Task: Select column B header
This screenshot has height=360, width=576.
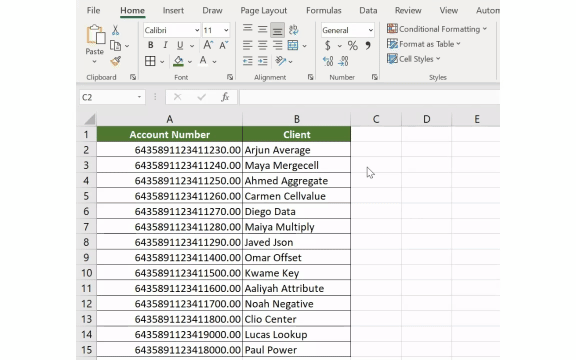Action: click(x=296, y=119)
